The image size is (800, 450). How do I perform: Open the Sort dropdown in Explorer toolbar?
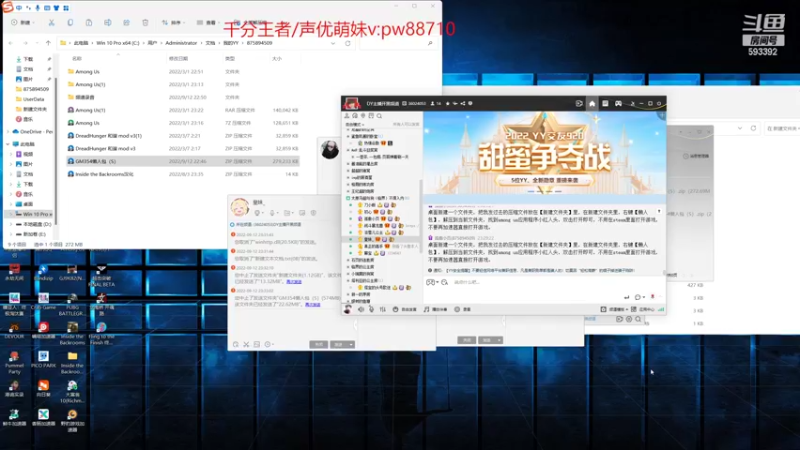173,22
